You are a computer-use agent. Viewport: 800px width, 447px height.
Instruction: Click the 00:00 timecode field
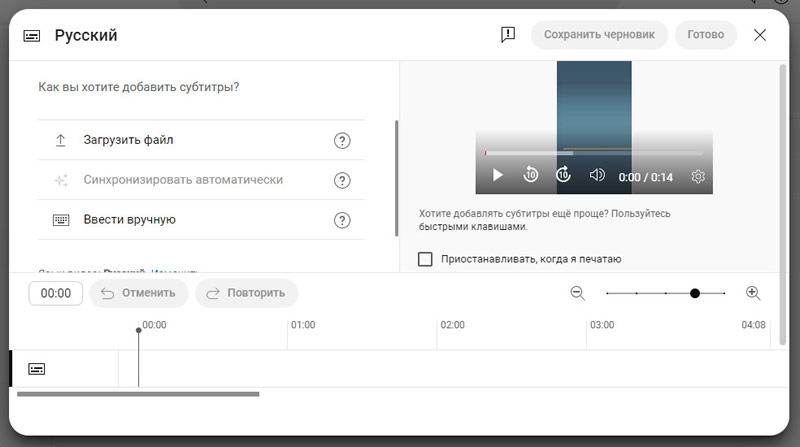coord(56,293)
